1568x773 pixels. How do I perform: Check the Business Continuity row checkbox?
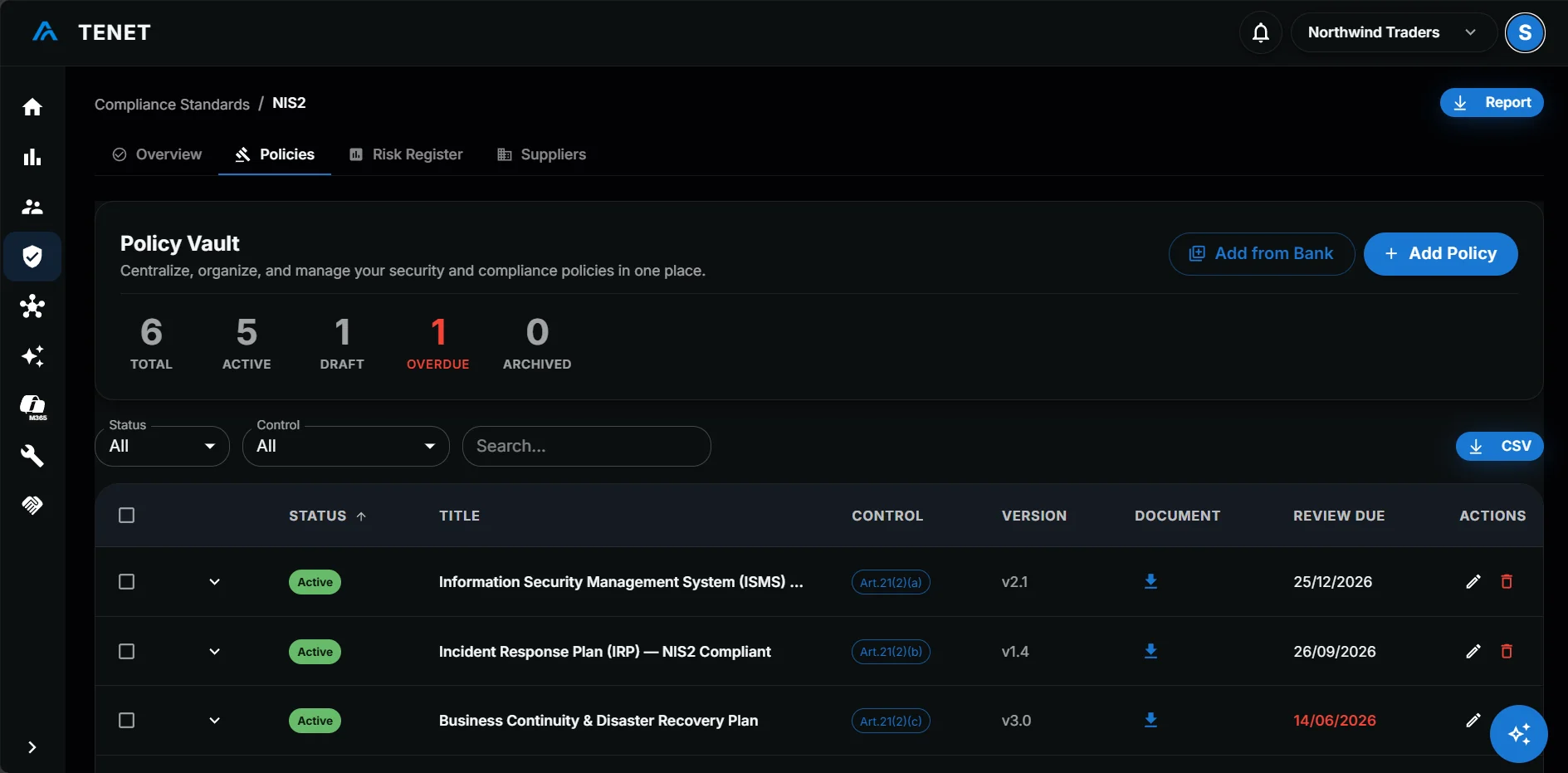point(126,721)
